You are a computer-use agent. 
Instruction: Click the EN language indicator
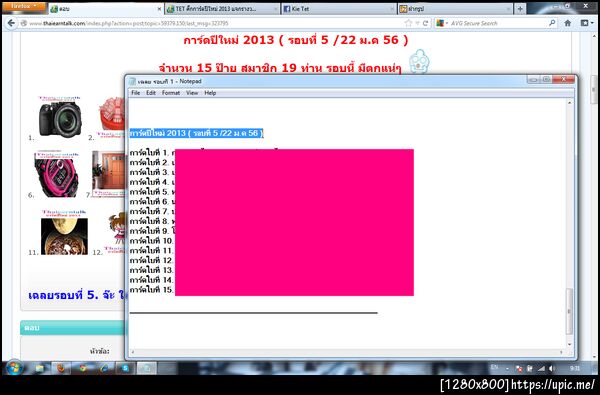point(495,367)
